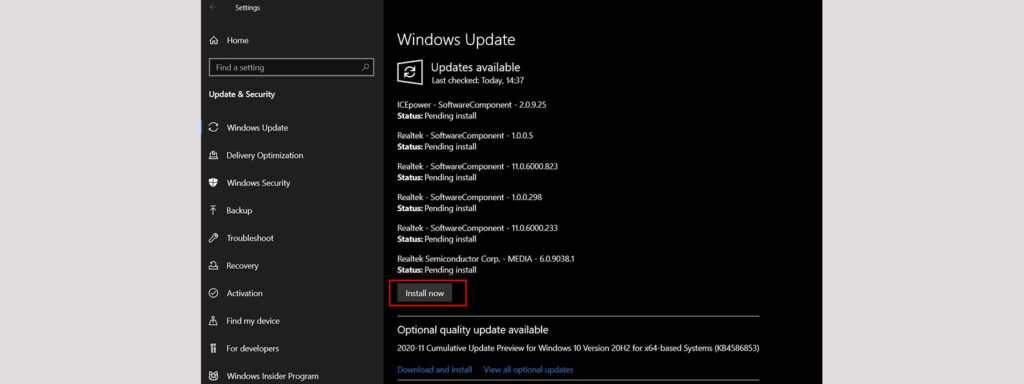This screenshot has width=1024, height=384.
Task: Click the Find my device icon
Action: (213, 321)
